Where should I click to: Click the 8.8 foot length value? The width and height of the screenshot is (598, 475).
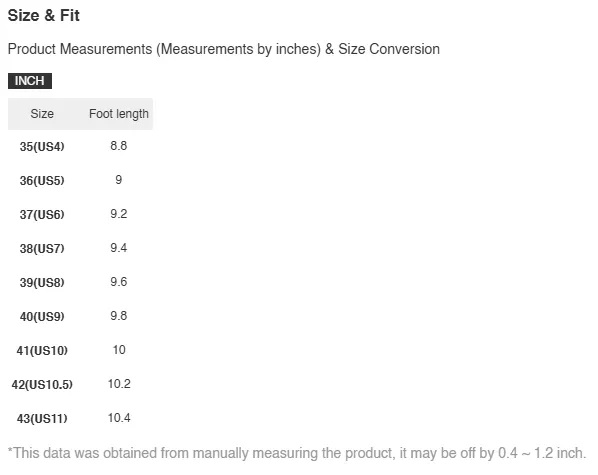(x=119, y=146)
